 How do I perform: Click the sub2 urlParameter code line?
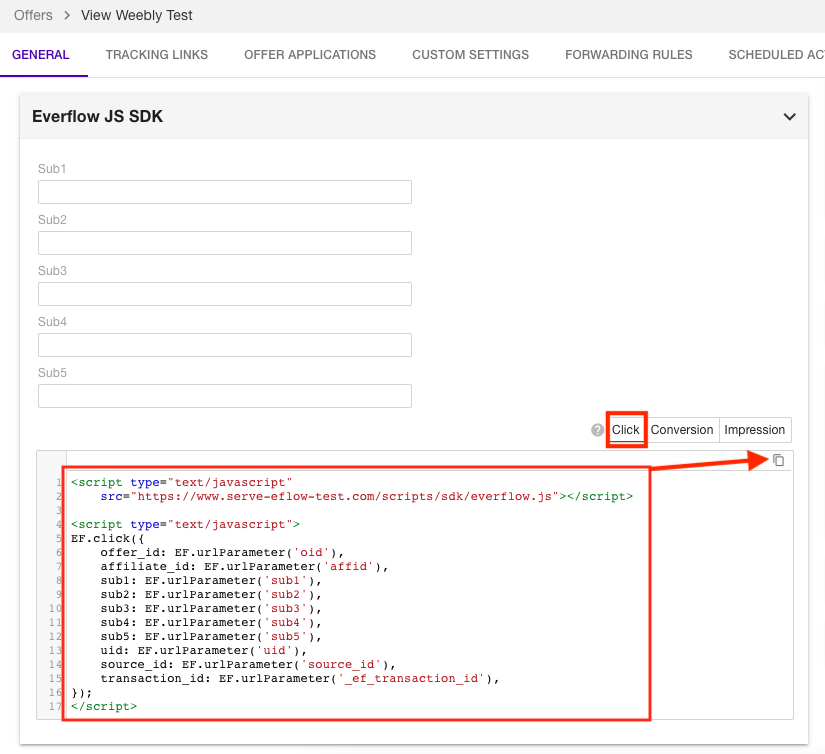[211, 595]
